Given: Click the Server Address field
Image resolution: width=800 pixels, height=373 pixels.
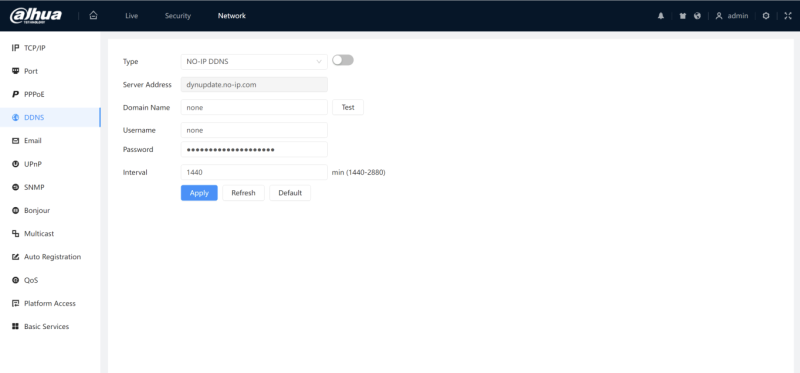Looking at the screenshot, I should pyautogui.click(x=254, y=85).
